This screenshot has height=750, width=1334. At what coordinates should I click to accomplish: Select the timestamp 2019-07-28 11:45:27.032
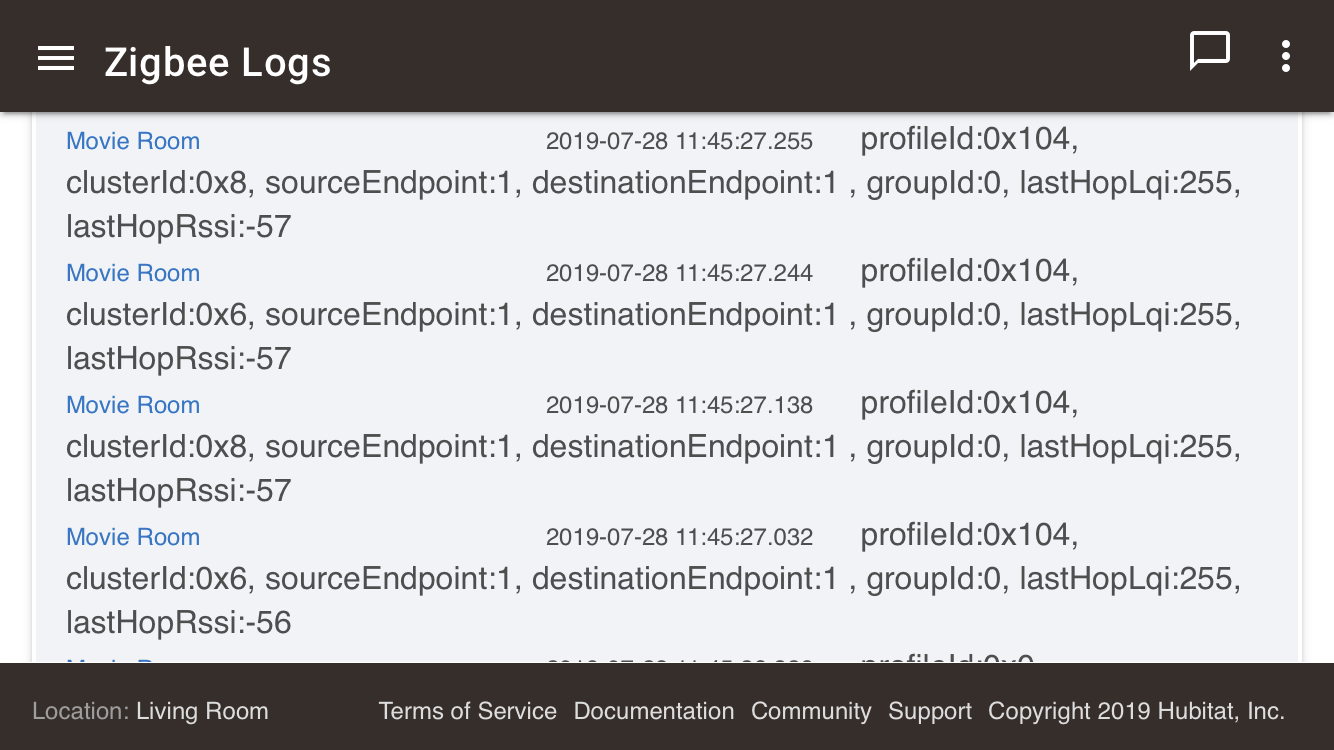[x=679, y=537]
